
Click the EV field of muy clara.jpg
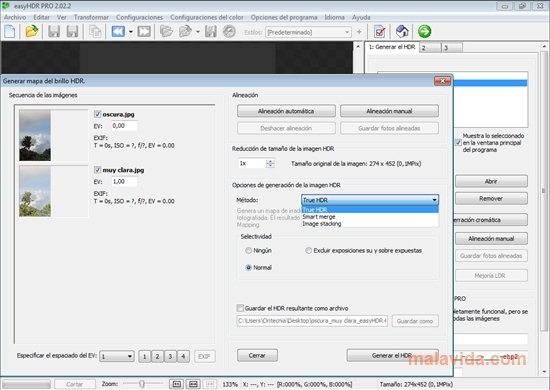pyautogui.click(x=125, y=181)
